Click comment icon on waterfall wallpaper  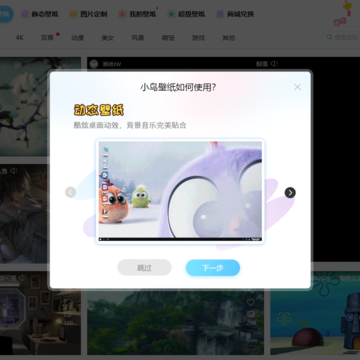[x=251, y=314]
